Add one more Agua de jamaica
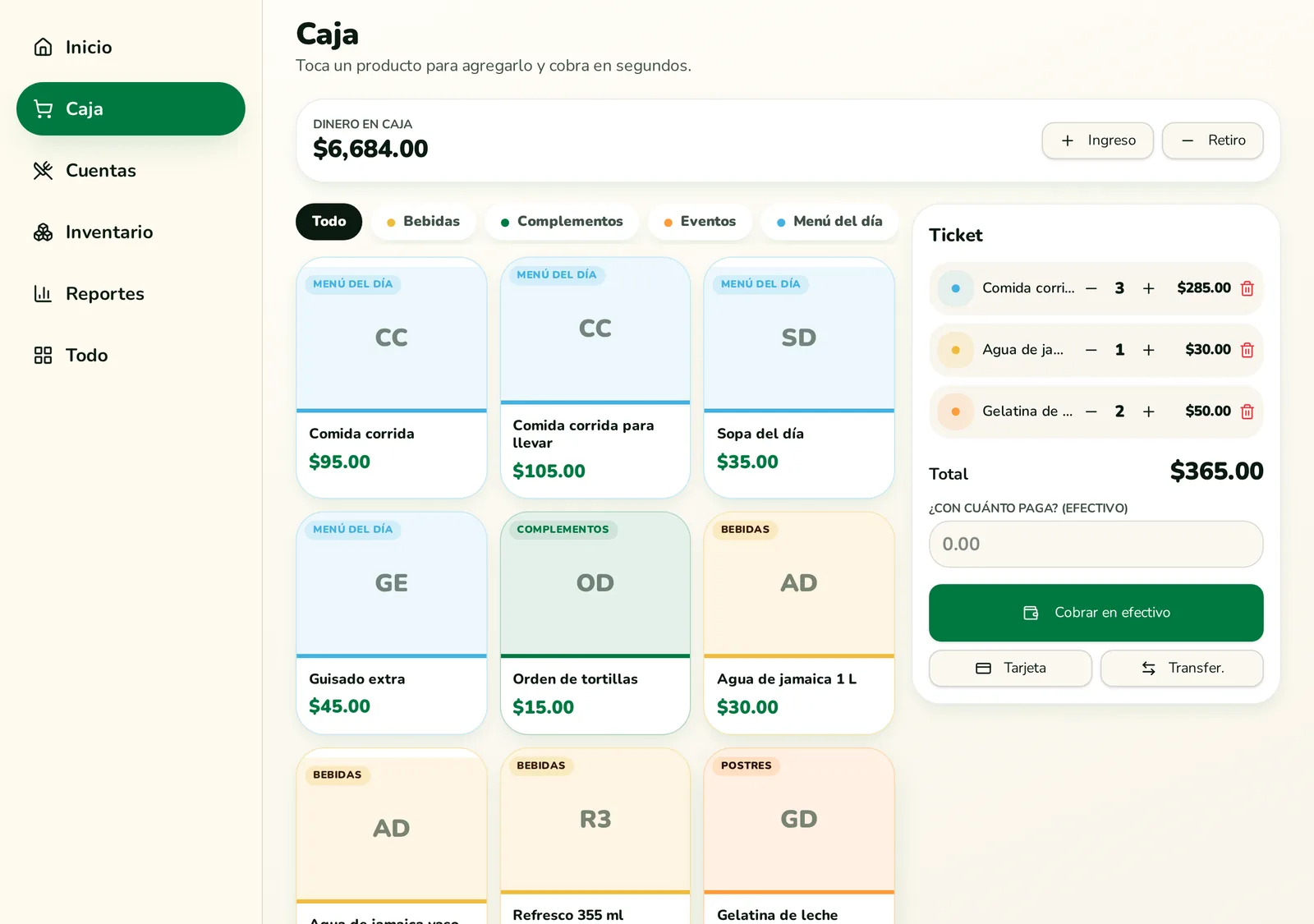This screenshot has width=1314, height=924. [1148, 350]
